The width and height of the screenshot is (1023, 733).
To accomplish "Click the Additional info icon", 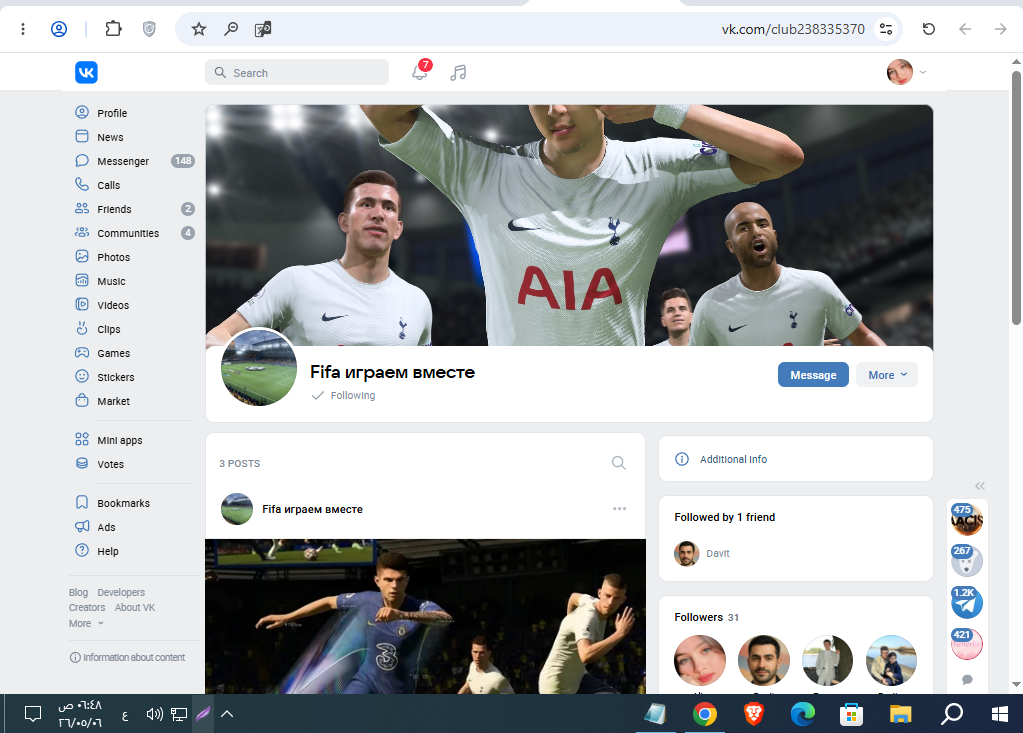I will coord(682,459).
